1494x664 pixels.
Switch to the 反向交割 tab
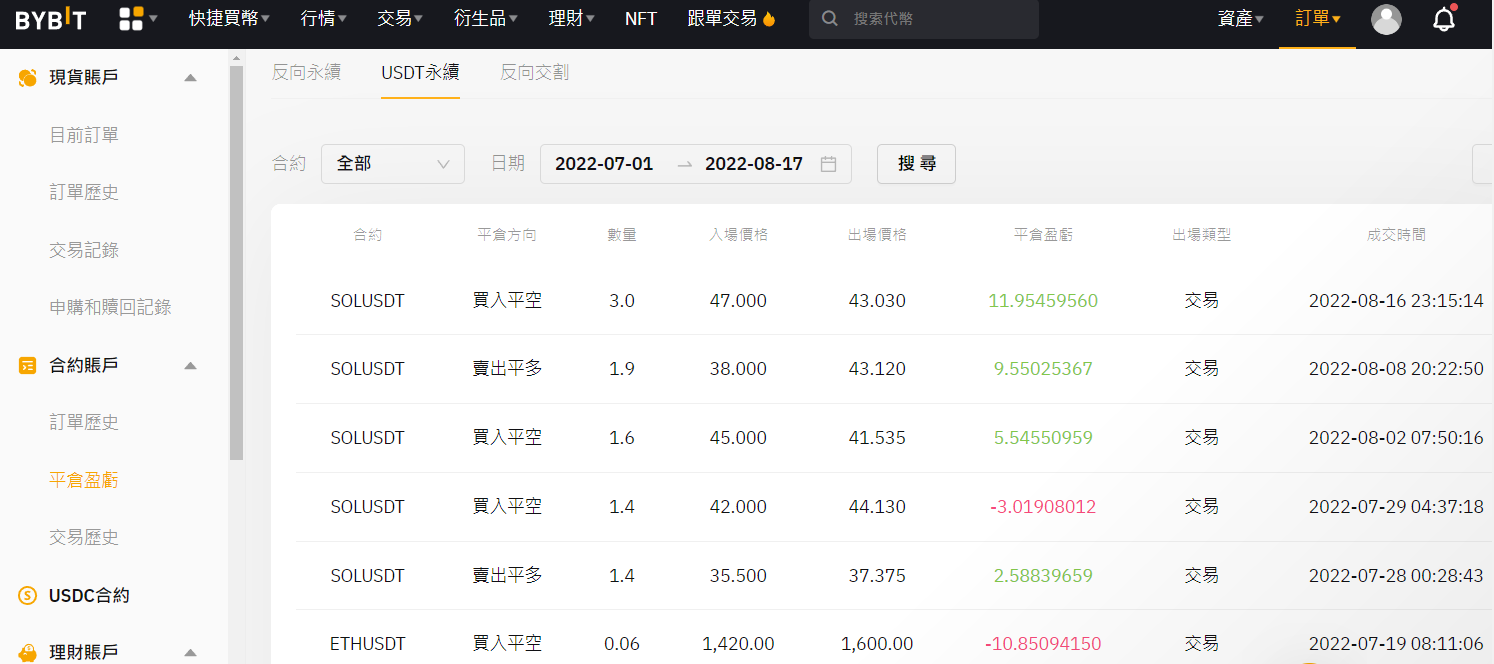534,72
